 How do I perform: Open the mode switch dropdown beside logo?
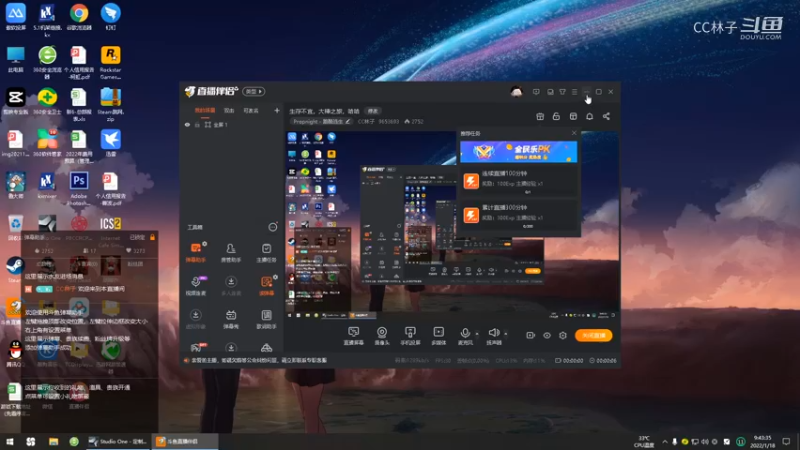point(254,91)
